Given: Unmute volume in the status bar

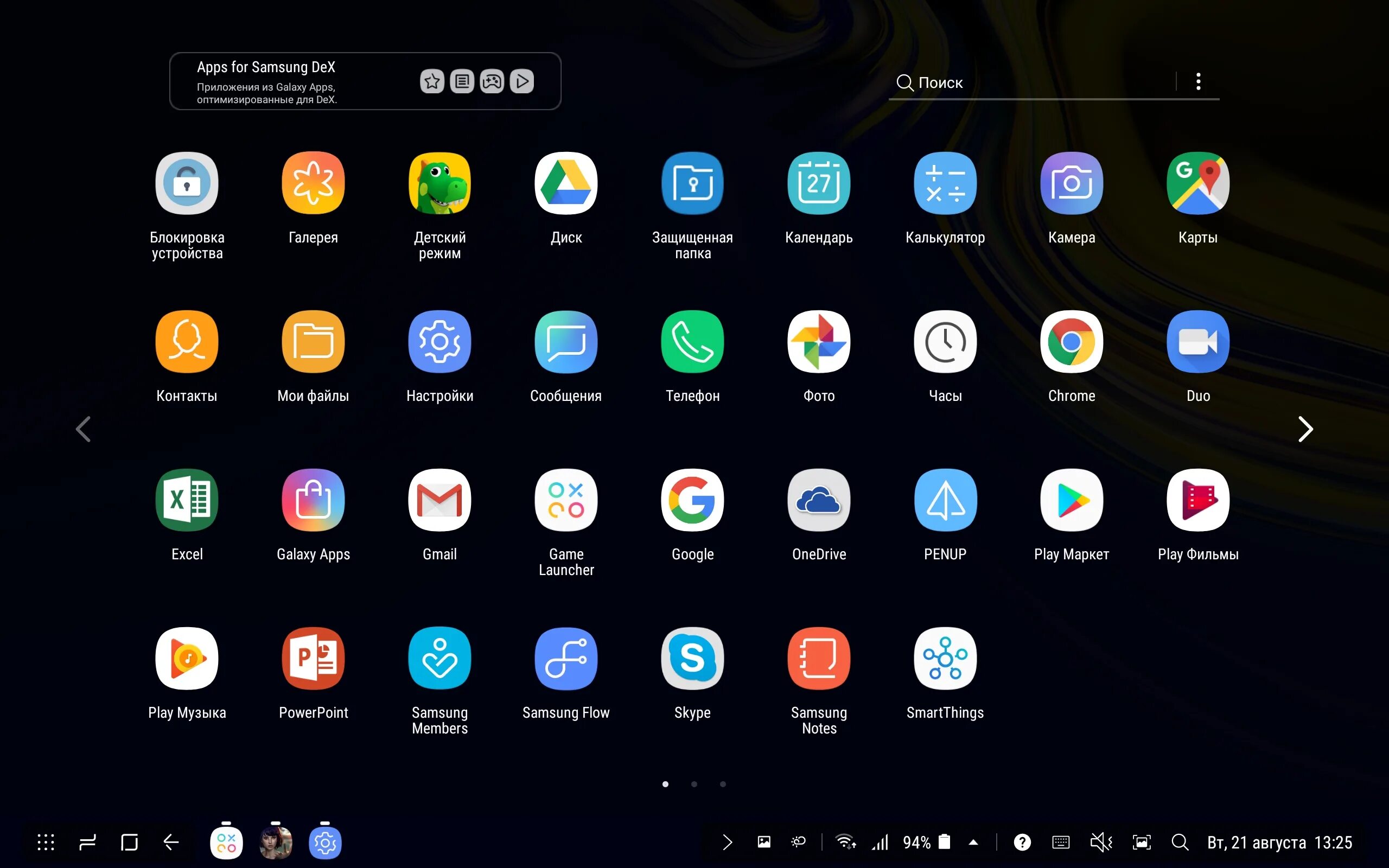Looking at the screenshot, I should point(1100,842).
